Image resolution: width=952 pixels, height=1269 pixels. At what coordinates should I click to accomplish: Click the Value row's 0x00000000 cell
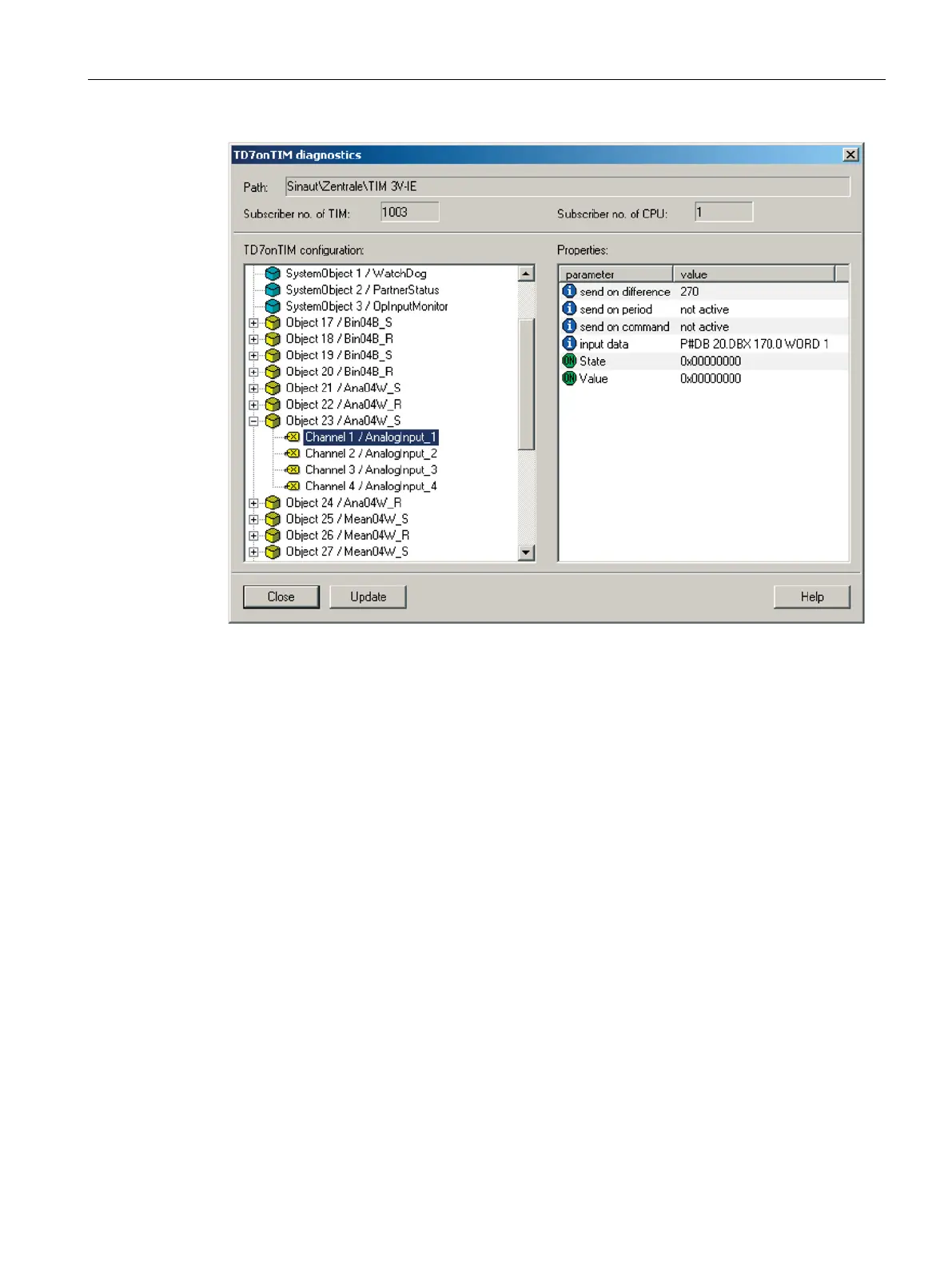point(711,379)
